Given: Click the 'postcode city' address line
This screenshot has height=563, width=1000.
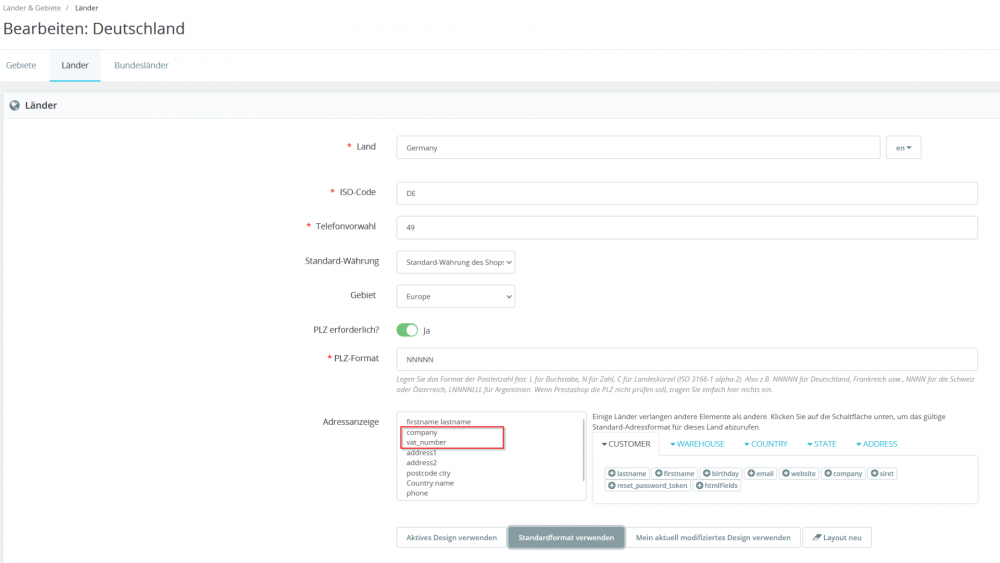Looking at the screenshot, I should pyautogui.click(x=428, y=473).
